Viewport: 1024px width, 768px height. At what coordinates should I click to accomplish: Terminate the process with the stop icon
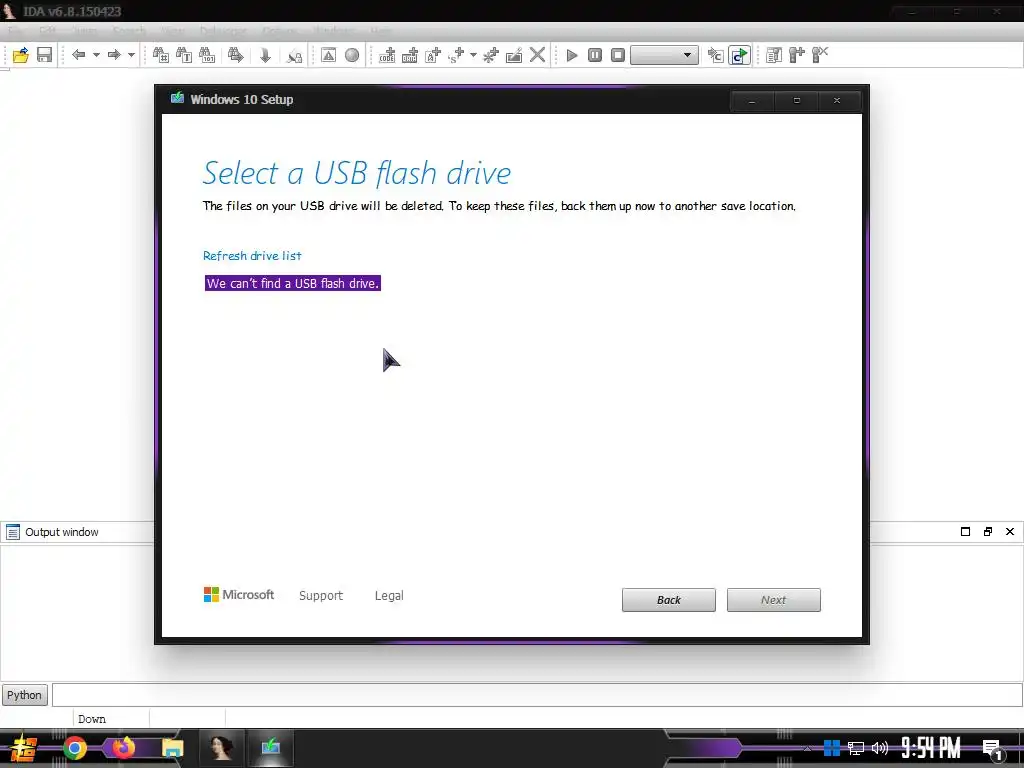(x=618, y=55)
